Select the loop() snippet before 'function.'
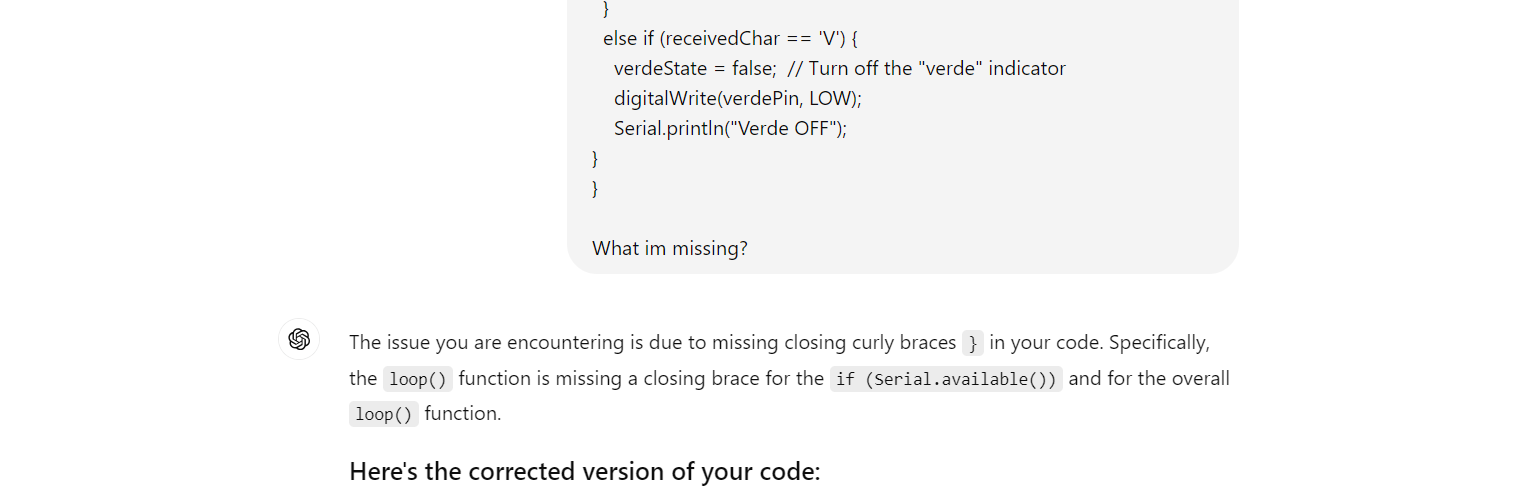The image size is (1533, 500). pos(384,414)
